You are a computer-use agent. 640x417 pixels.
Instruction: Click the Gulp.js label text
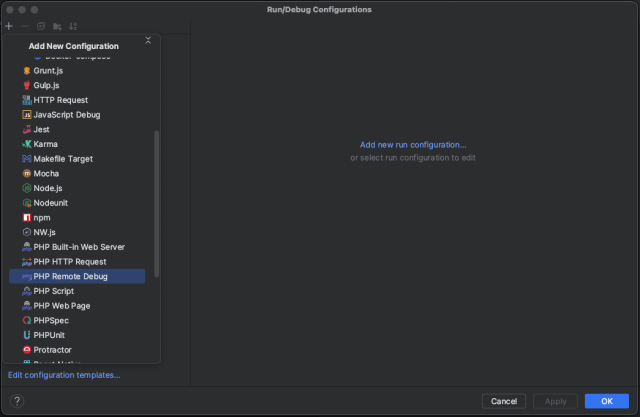(x=46, y=85)
